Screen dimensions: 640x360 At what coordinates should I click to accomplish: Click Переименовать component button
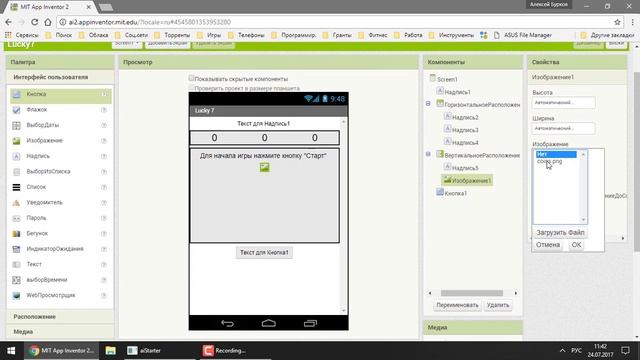pos(457,305)
